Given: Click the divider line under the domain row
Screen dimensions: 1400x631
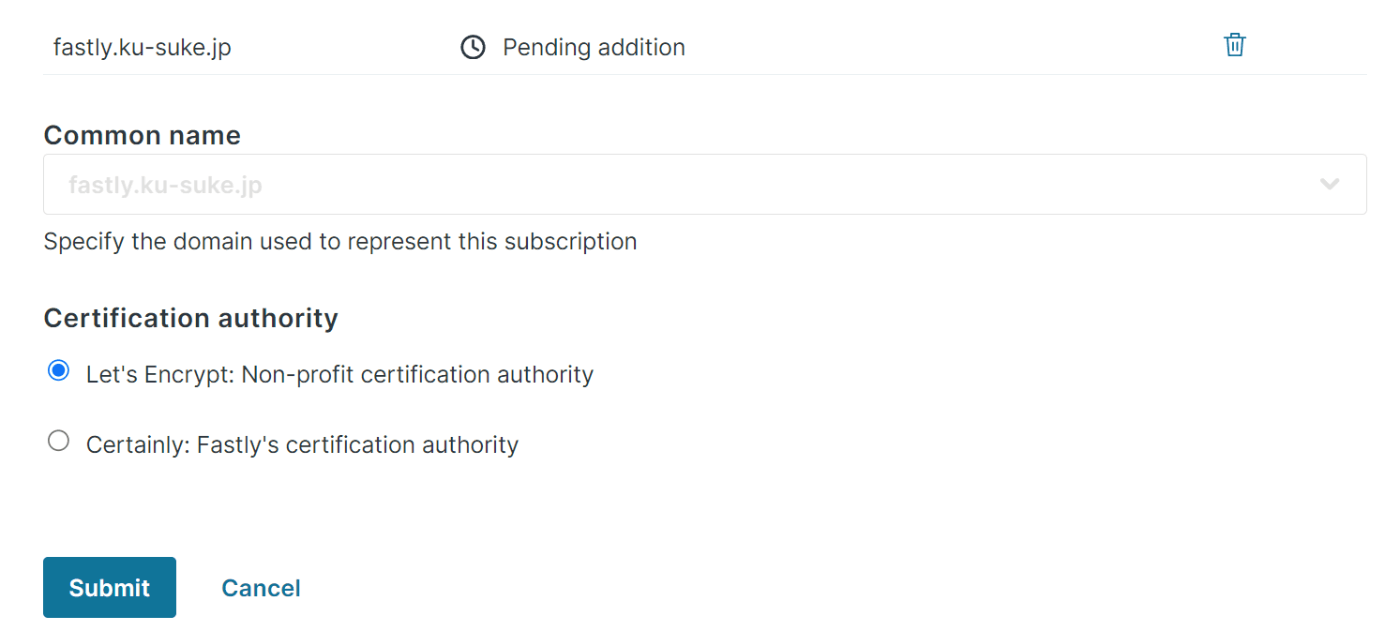Looking at the screenshot, I should coord(705,74).
